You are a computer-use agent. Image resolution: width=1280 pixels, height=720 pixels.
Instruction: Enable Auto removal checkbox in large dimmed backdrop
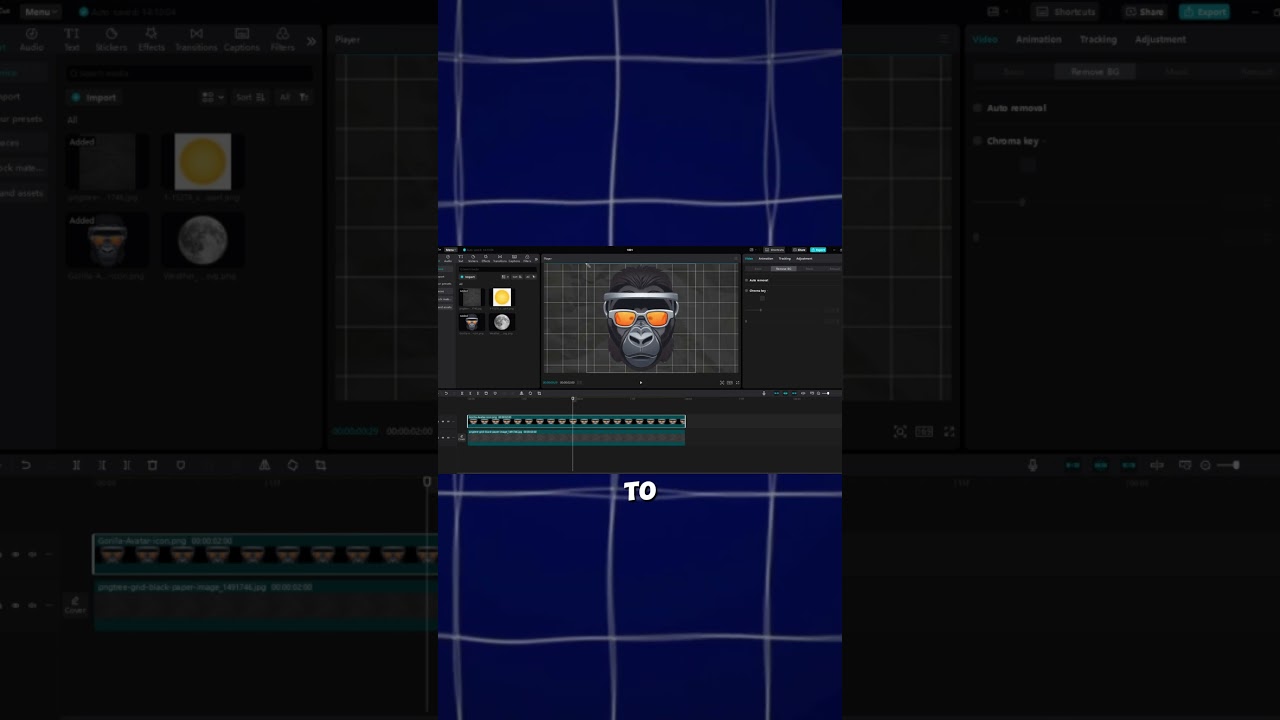coord(978,108)
